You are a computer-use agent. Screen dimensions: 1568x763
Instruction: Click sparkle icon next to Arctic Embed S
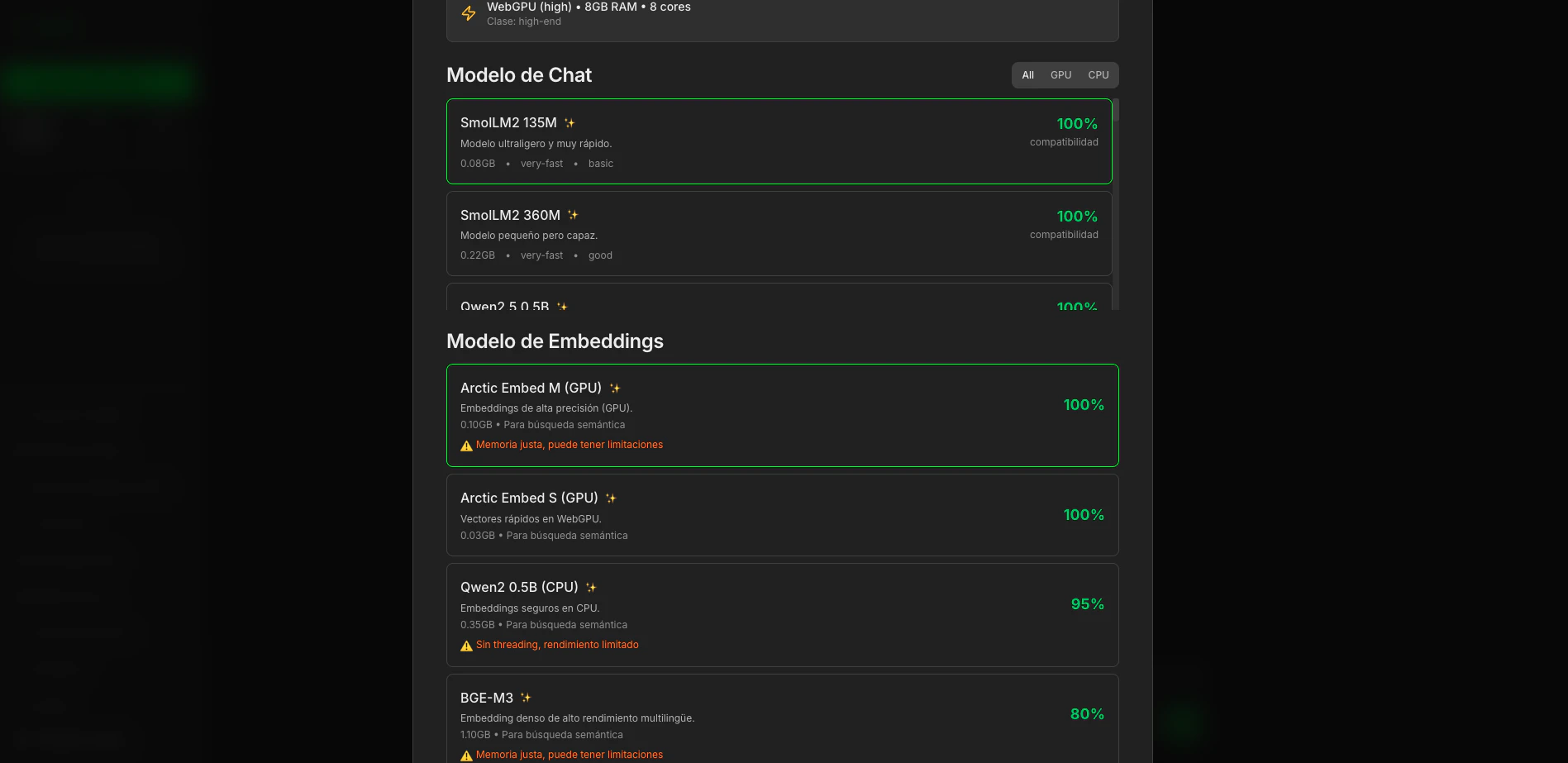pos(611,498)
